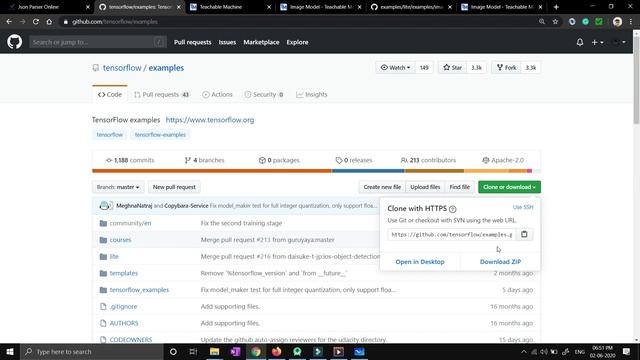Reload the page
The width and height of the screenshot is (640, 360).
coord(36,22)
